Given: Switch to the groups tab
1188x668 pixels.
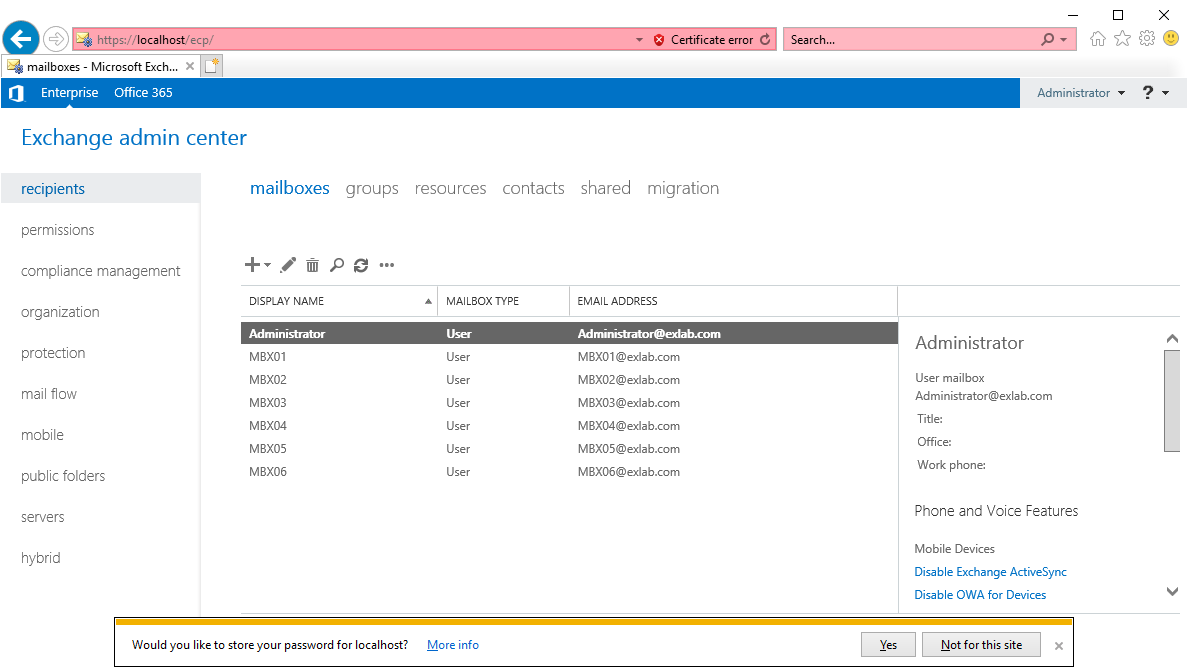Looking at the screenshot, I should 372,188.
